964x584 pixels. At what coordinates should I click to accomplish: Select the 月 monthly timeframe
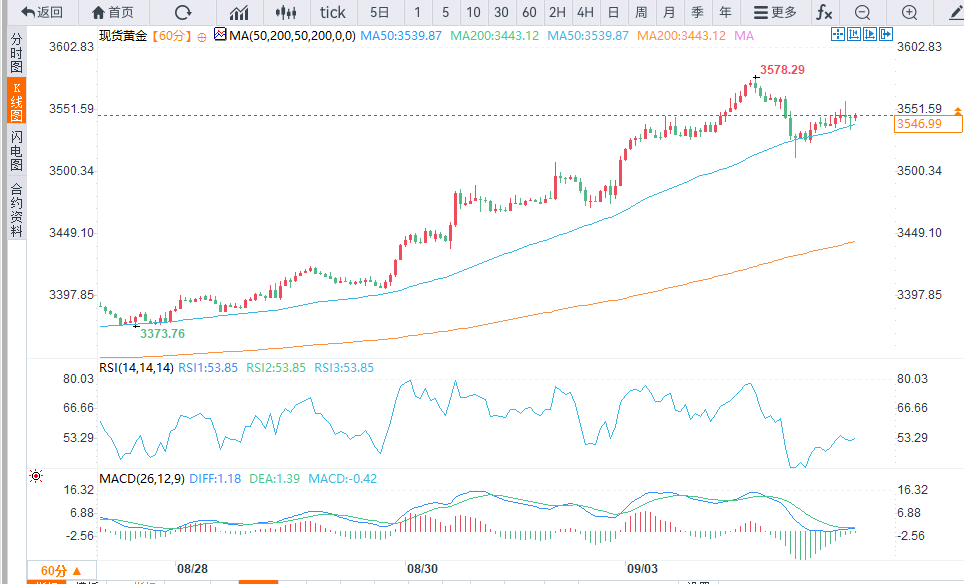[670, 12]
